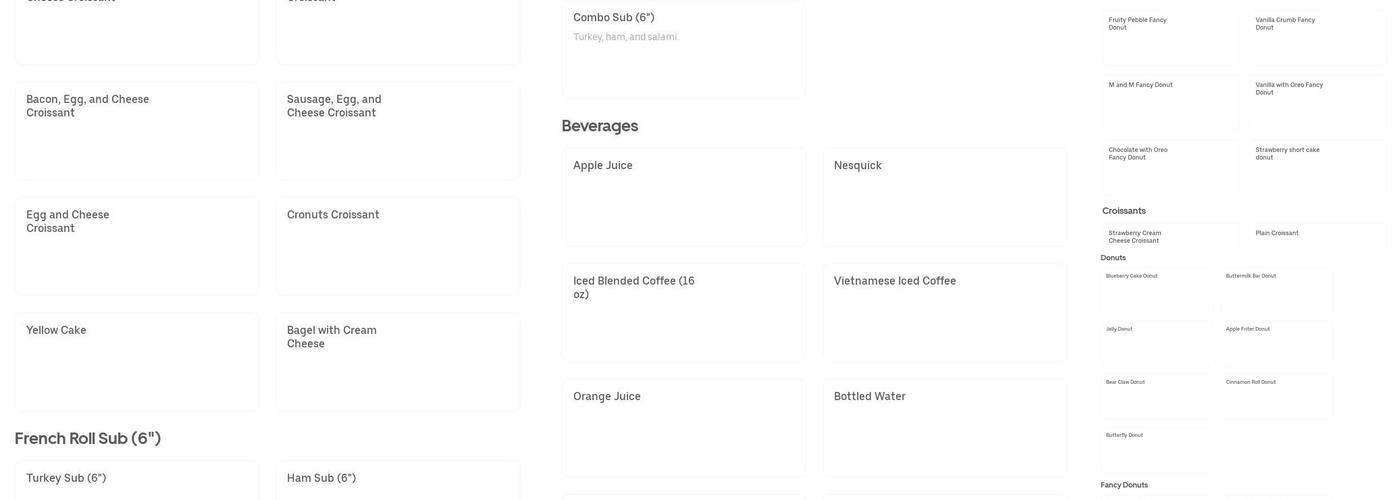Open the Apple Juice beverage item
The image size is (1400, 500).
(x=683, y=197)
